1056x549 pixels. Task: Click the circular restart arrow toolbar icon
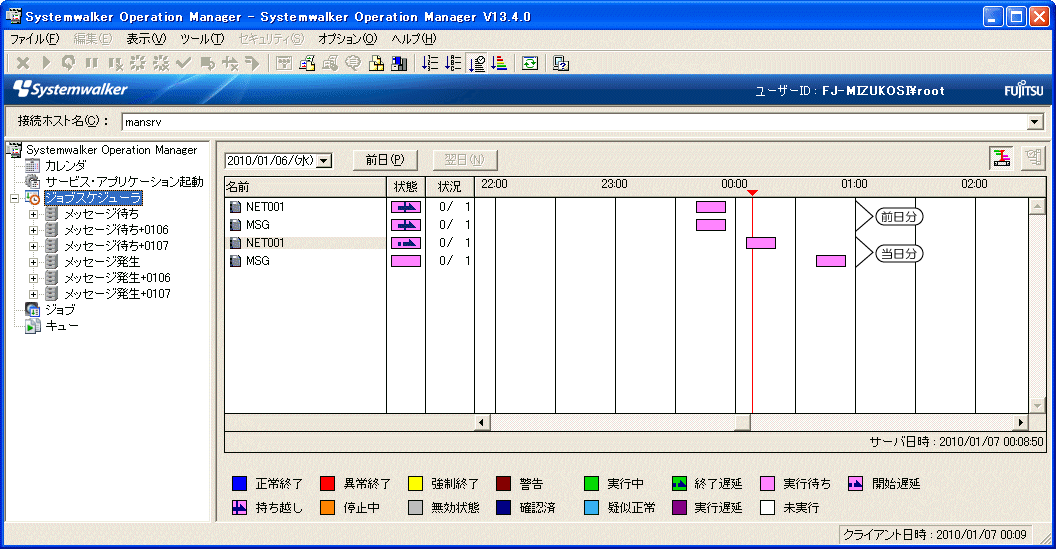point(69,63)
